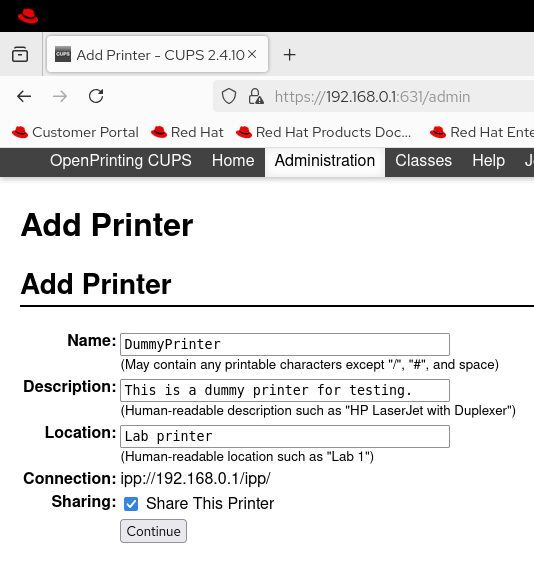Screen dimensions: 534x564
Task: Open the tracking protection shield icon
Action: 229,96
